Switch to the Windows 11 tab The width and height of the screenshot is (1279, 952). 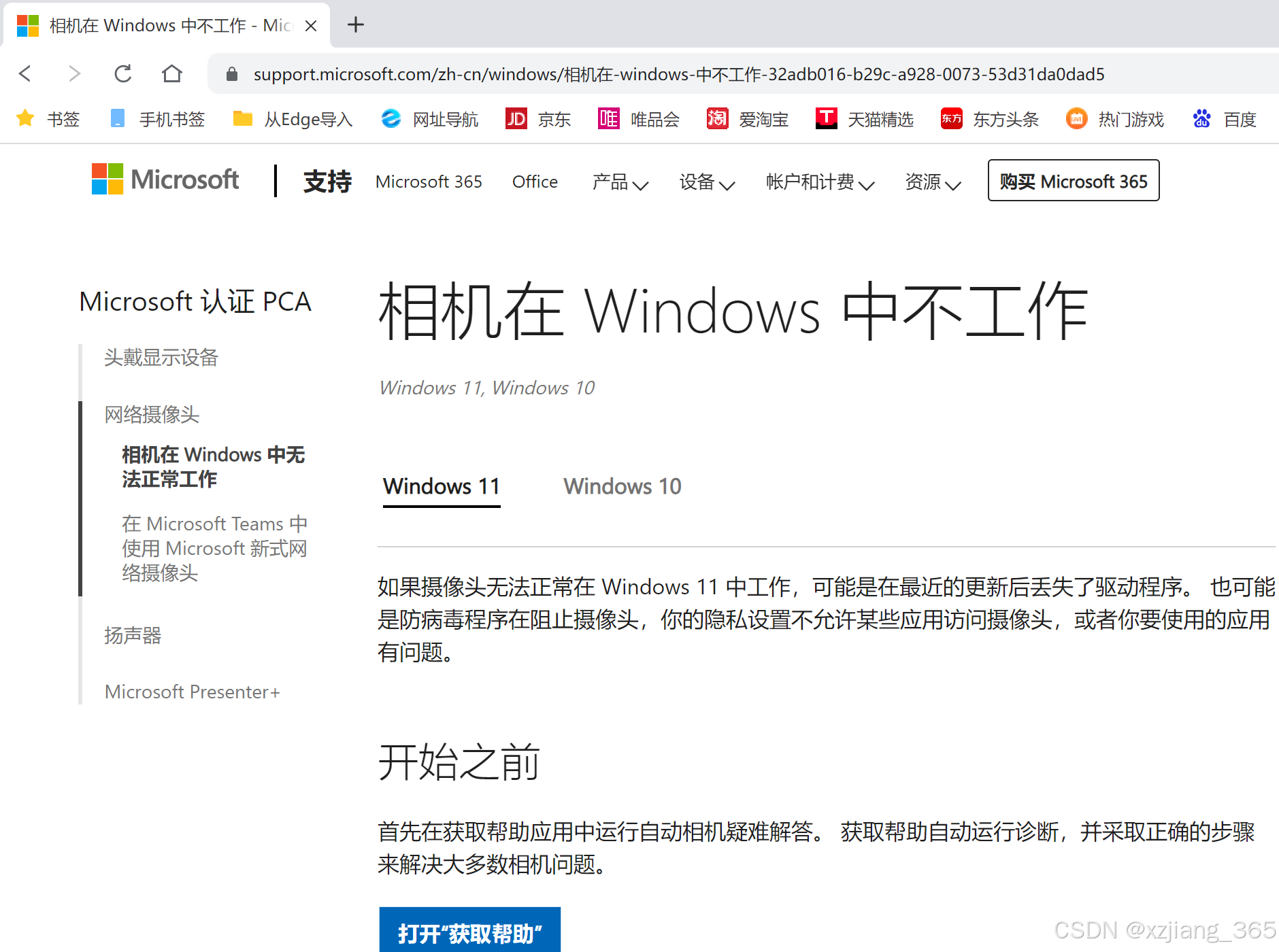[442, 487]
